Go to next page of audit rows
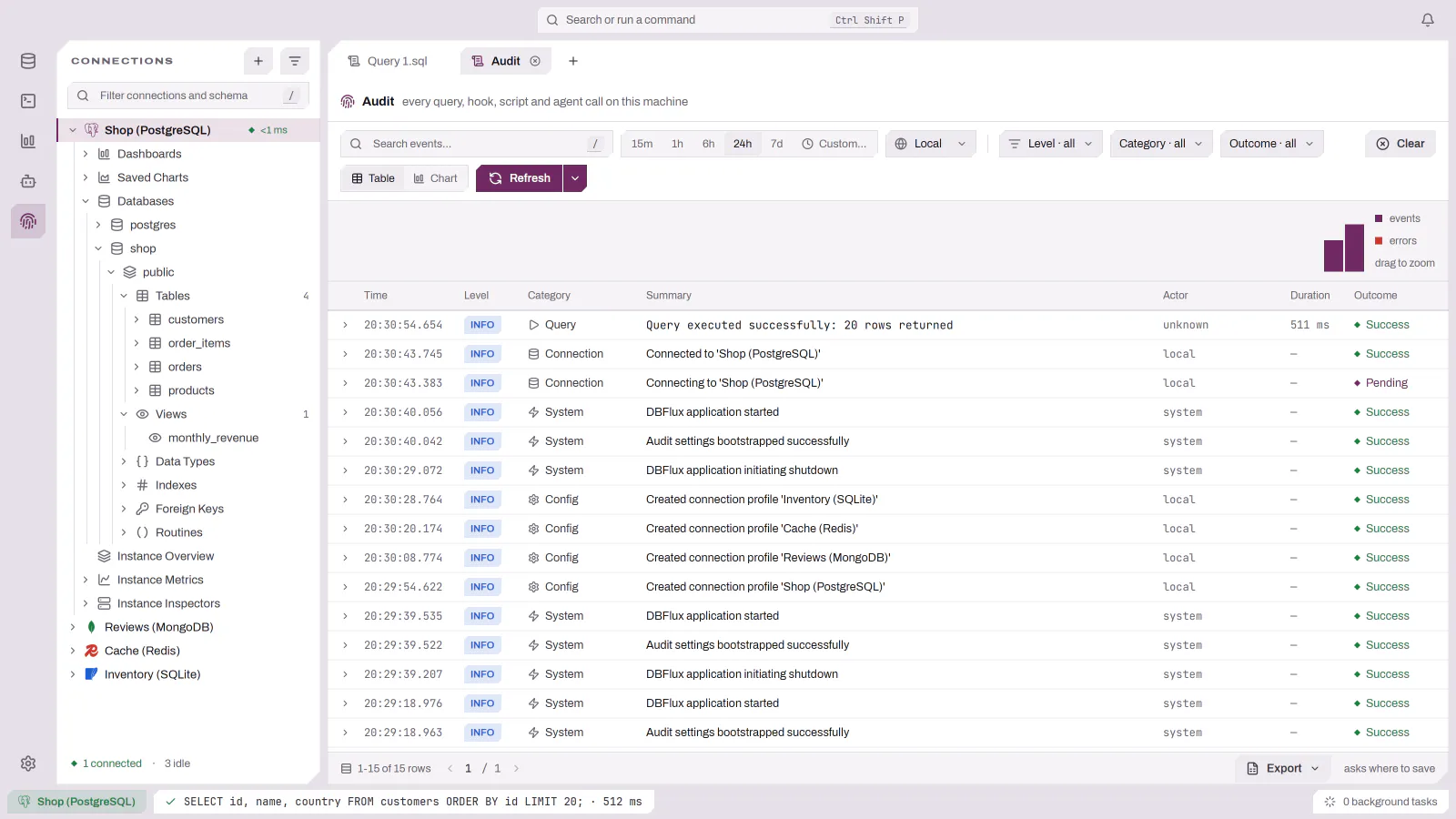The image size is (1456, 819). 516,768
